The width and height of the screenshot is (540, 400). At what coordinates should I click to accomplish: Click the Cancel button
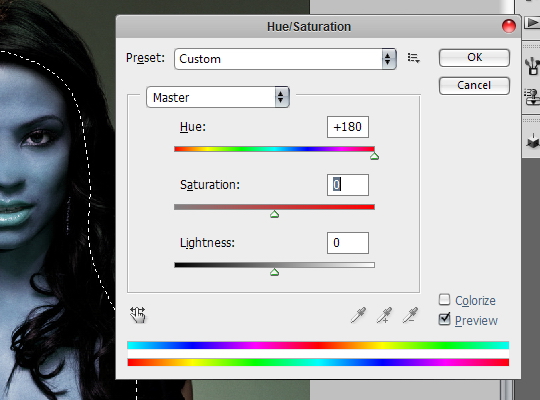point(474,85)
